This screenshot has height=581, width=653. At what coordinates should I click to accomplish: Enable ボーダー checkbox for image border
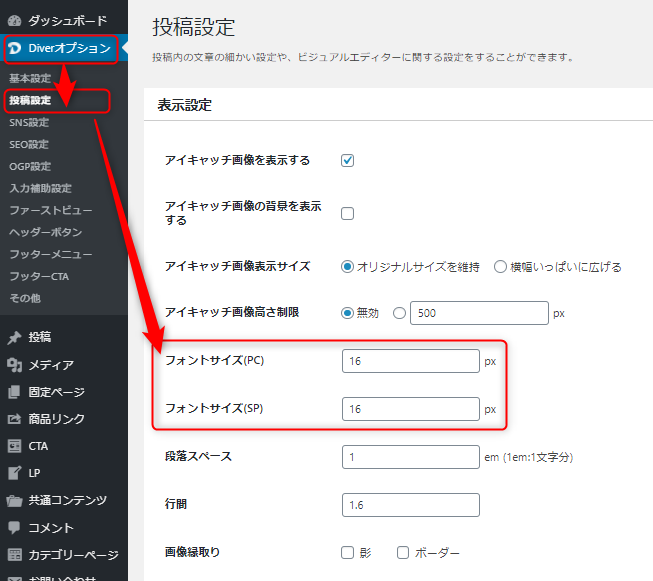click(x=403, y=553)
